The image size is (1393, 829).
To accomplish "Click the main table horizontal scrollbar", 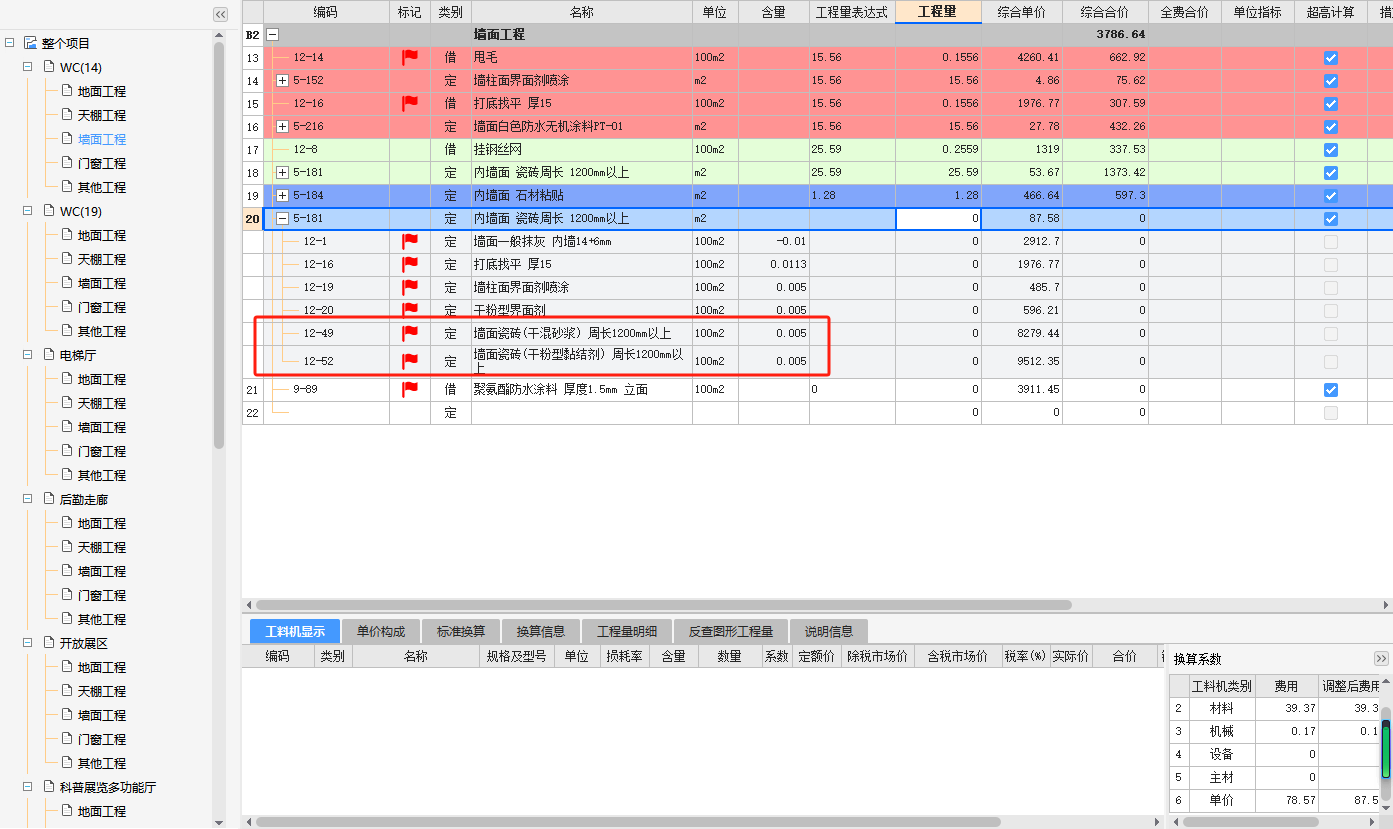I will (x=664, y=605).
